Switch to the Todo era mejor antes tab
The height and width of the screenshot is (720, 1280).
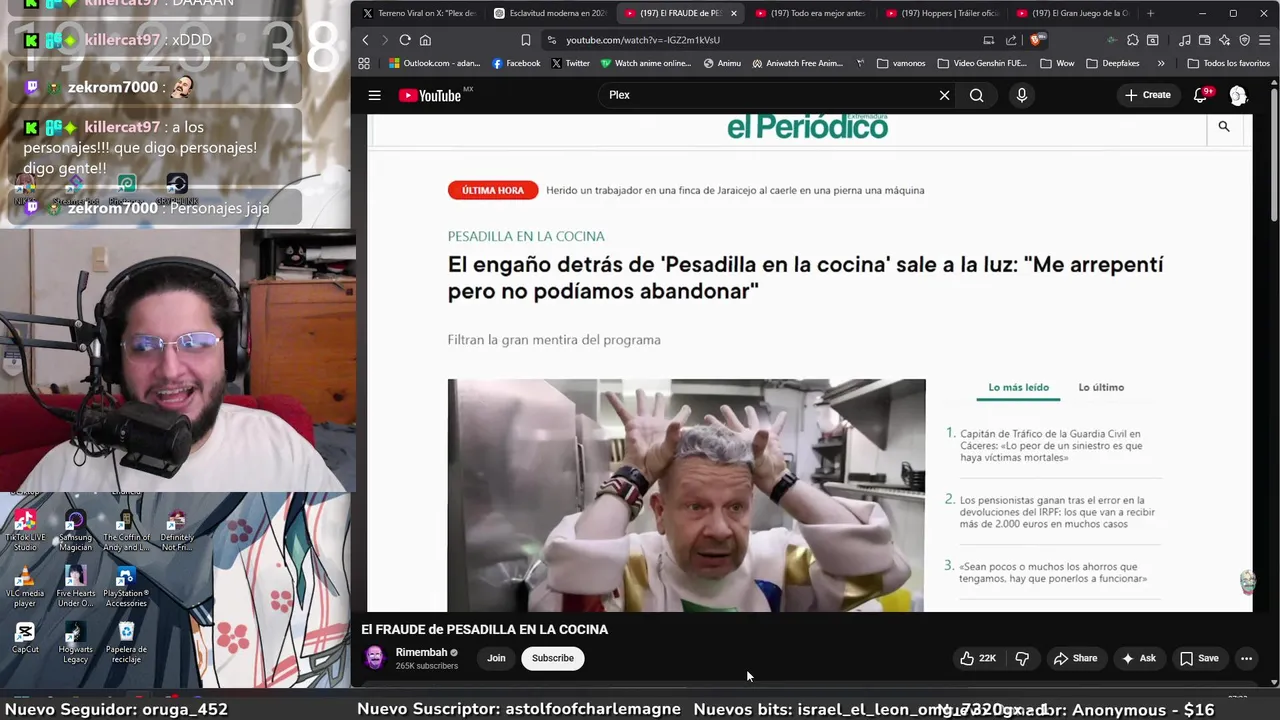[x=810, y=13]
